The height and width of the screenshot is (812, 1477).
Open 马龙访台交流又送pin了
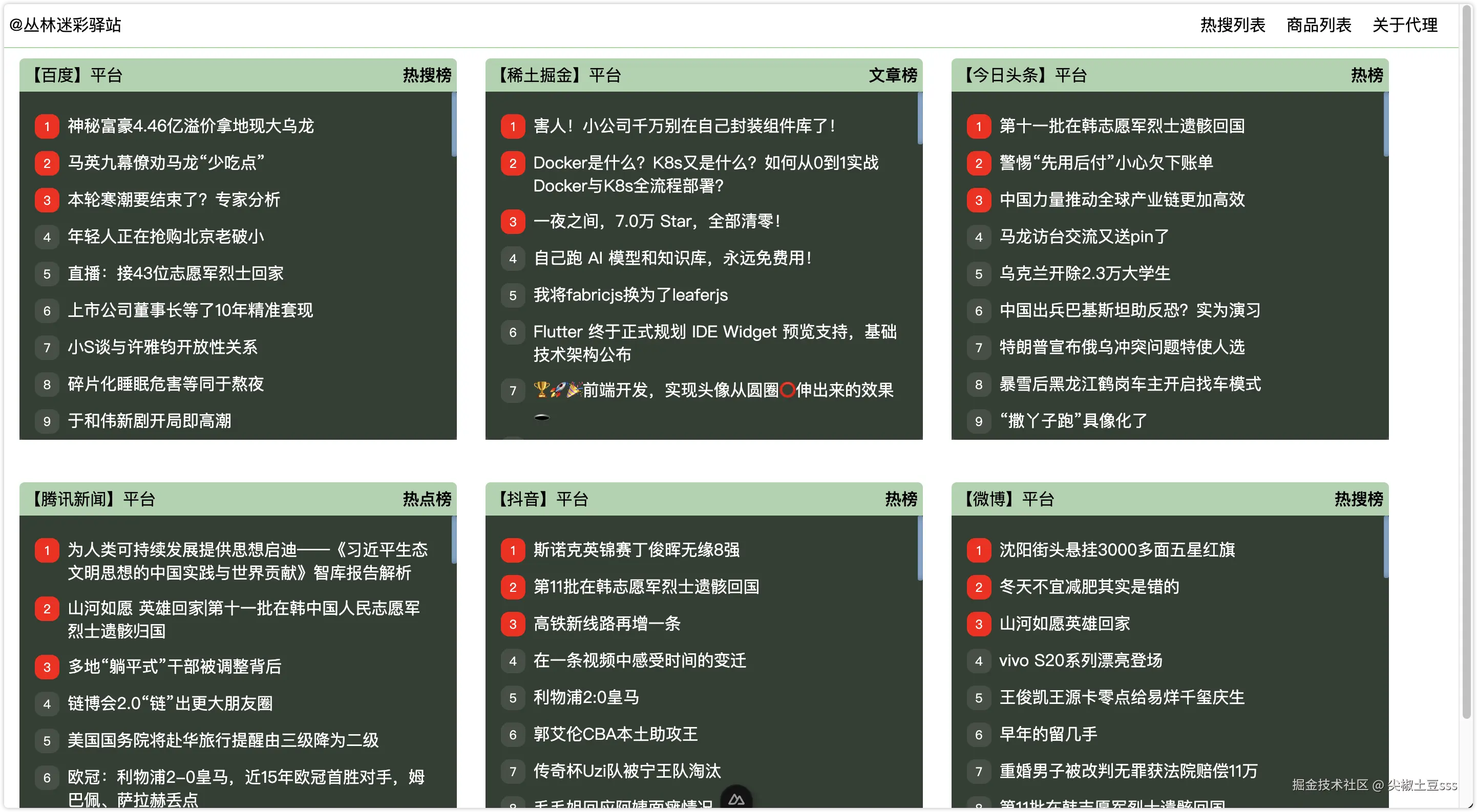point(1084,237)
